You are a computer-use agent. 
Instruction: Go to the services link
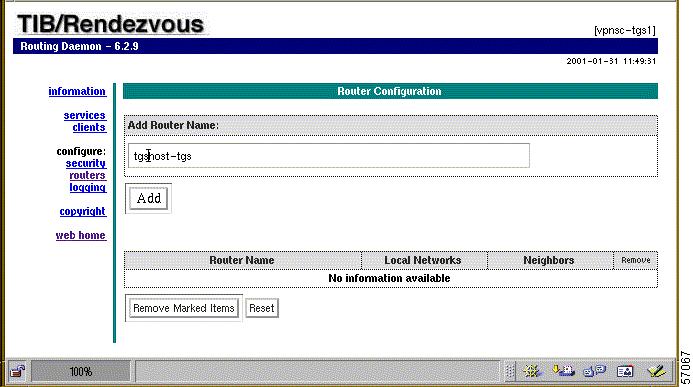coord(84,115)
